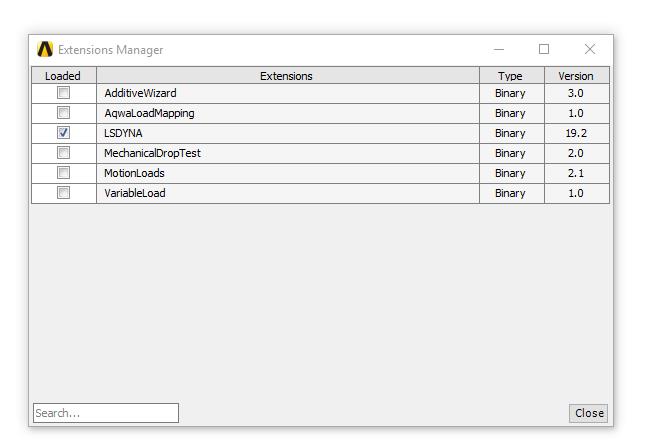Viewport: 664px width, 446px height.
Task: Click Binary type in AdditiveWizard row
Action: (510, 94)
